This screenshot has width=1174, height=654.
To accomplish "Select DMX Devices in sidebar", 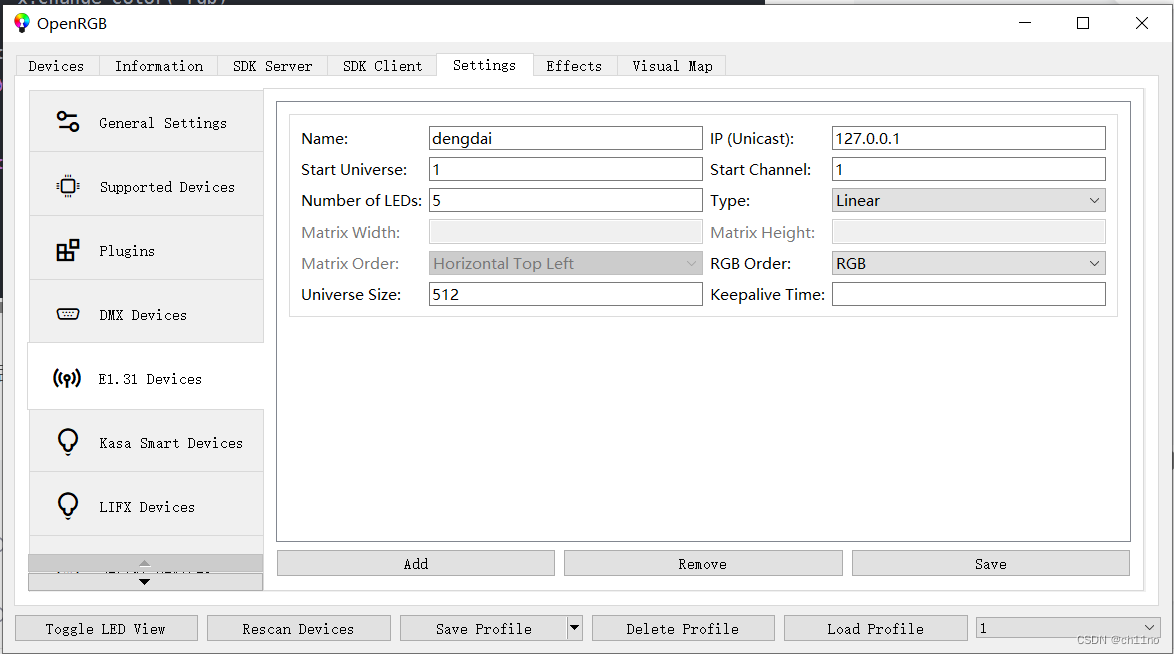I will pos(146,314).
